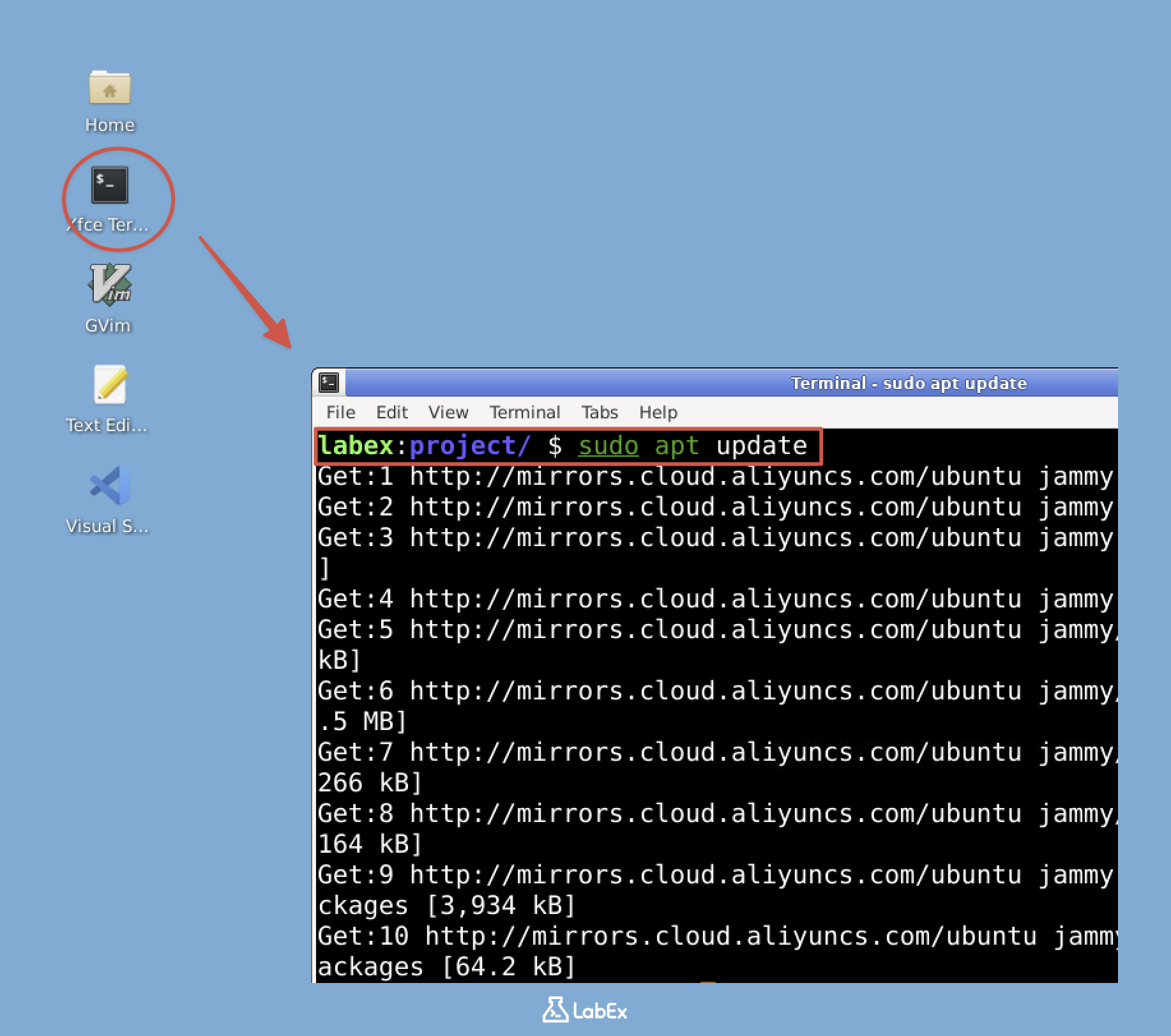Screen dimensions: 1171x1036
Task: Open the Help menu in the terminal
Action: coord(657,412)
